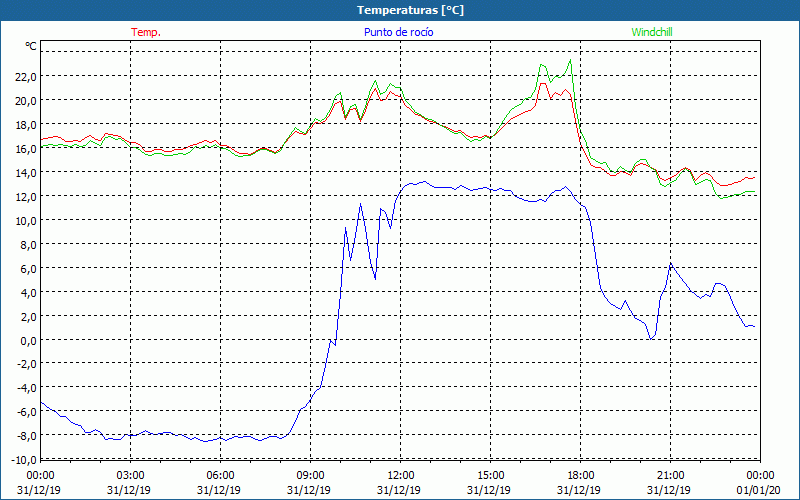The image size is (800, 500).
Task: Click the 14,0 y-axis value
Action: [27, 172]
